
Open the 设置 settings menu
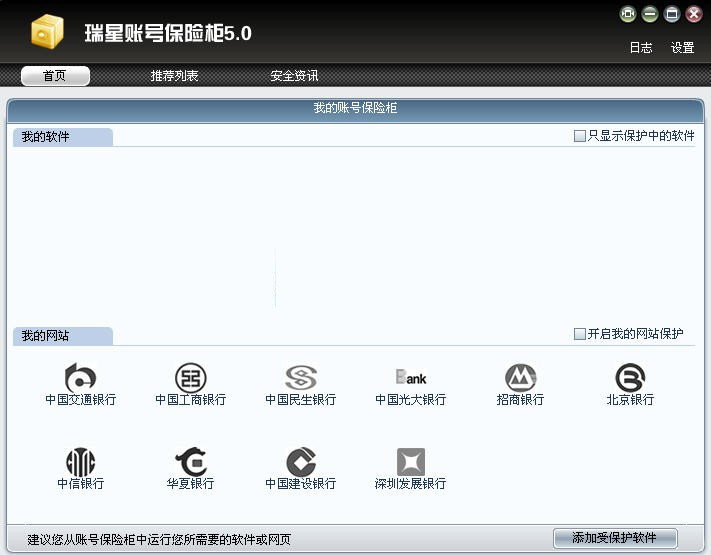pos(682,48)
